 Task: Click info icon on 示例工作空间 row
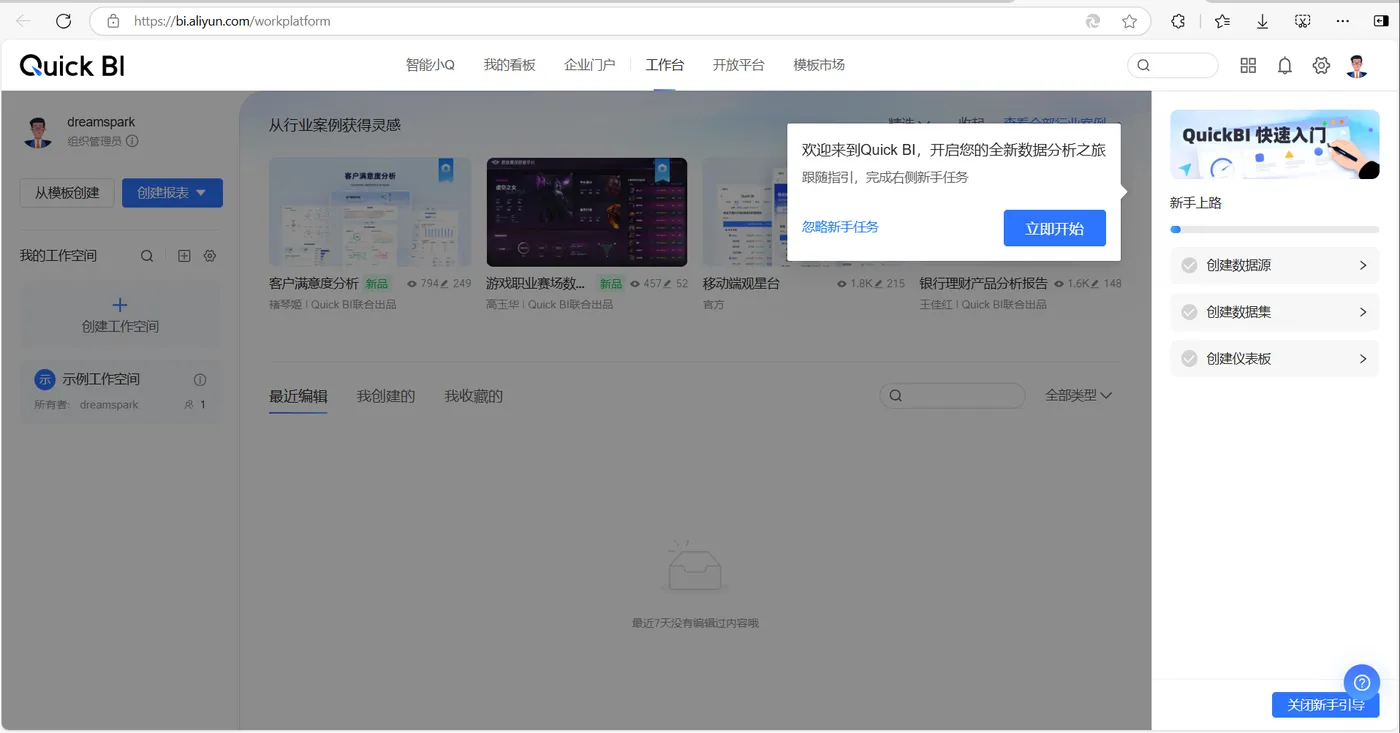(x=200, y=380)
